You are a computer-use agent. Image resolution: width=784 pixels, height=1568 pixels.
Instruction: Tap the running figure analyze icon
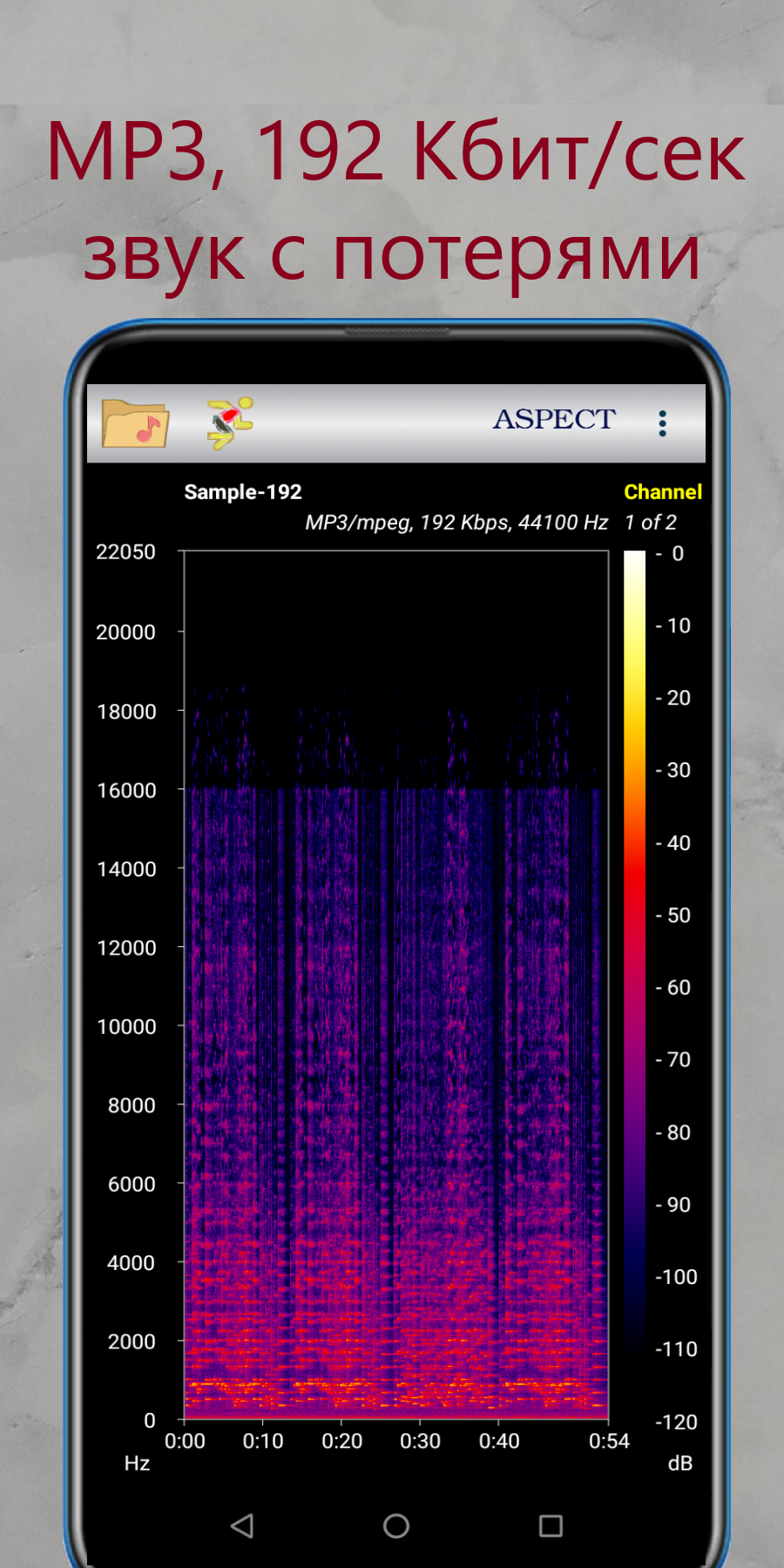pyautogui.click(x=230, y=422)
